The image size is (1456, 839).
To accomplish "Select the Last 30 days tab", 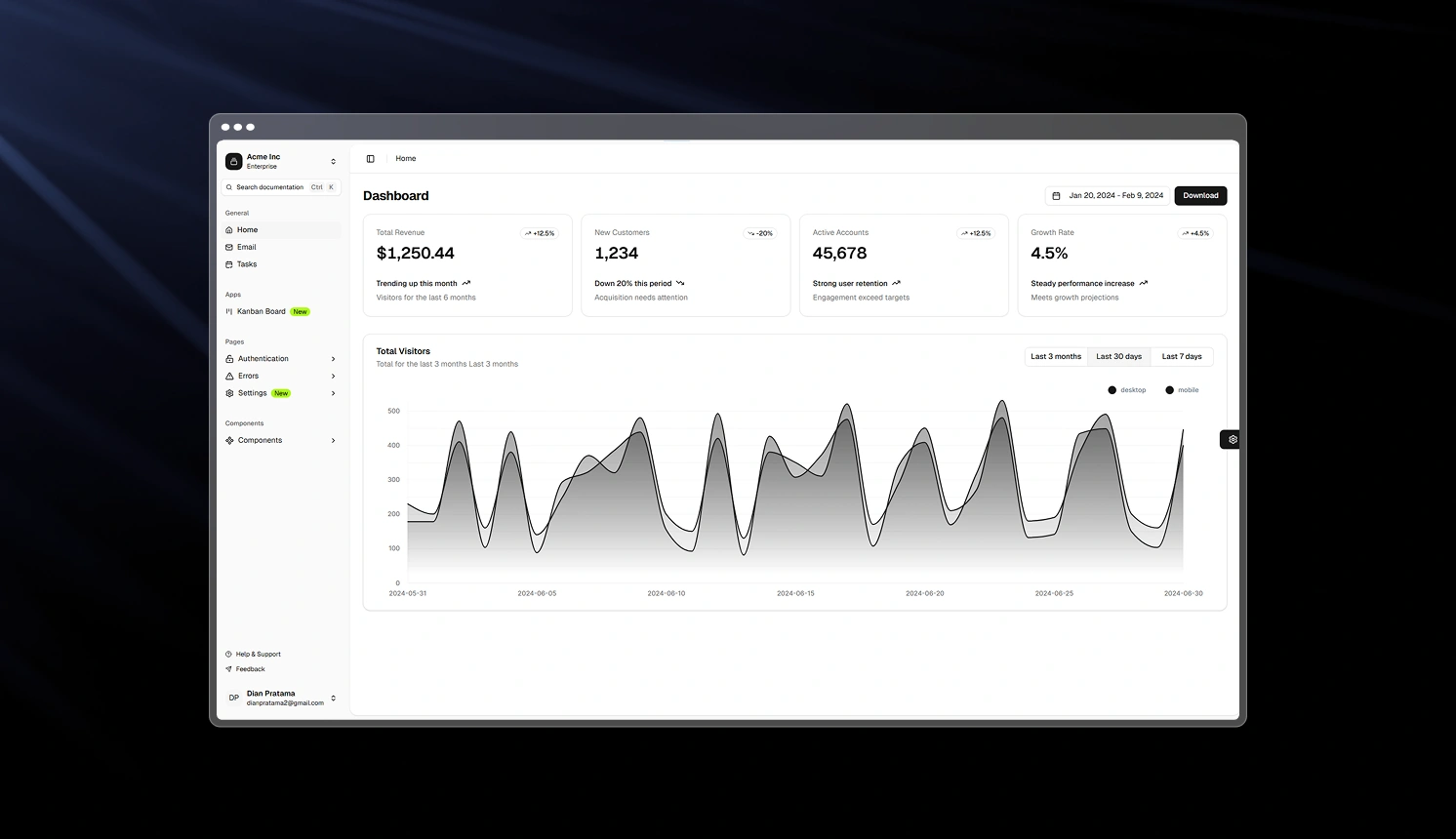I will point(1118,357).
